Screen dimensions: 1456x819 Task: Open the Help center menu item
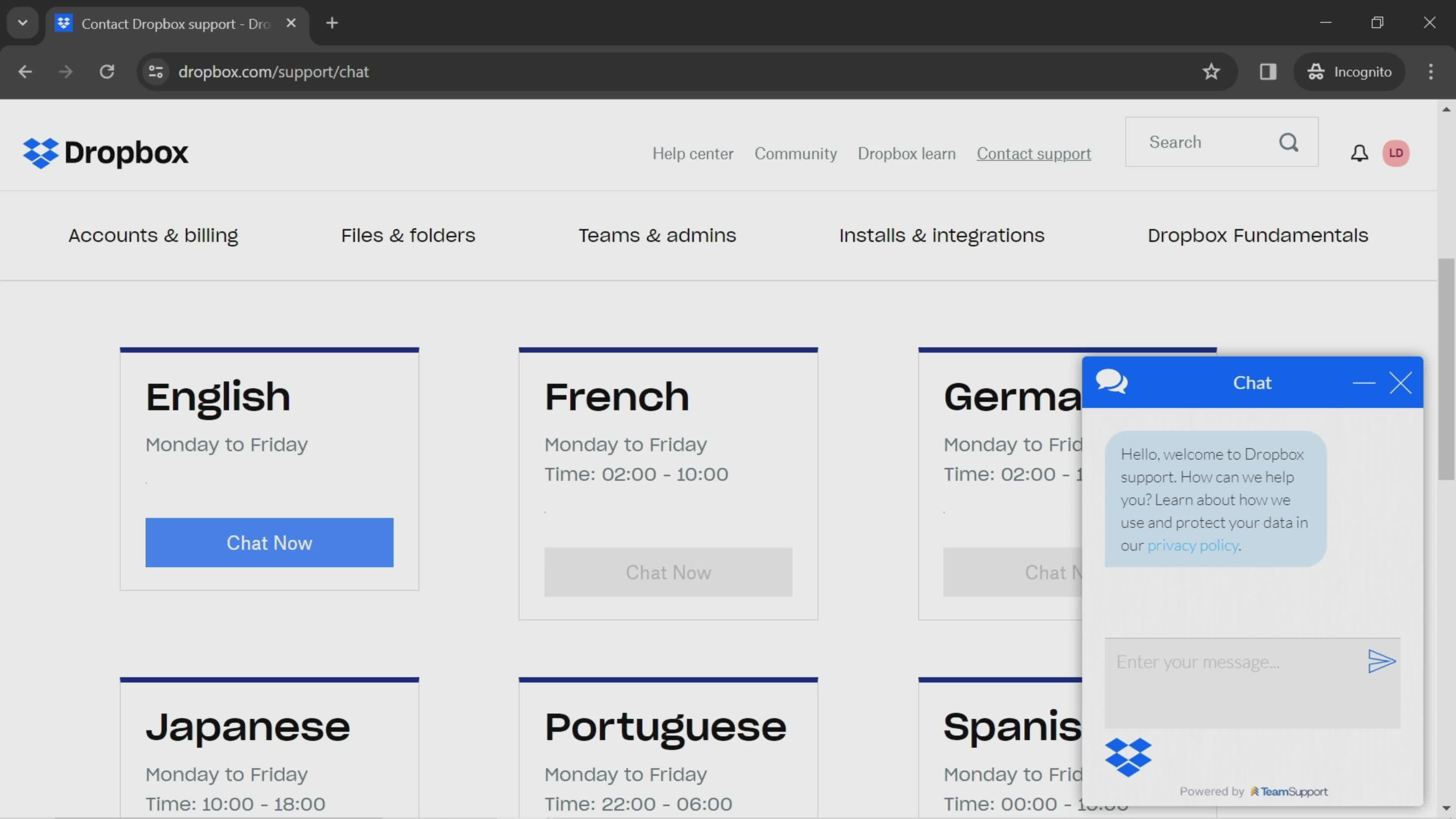[x=693, y=153]
